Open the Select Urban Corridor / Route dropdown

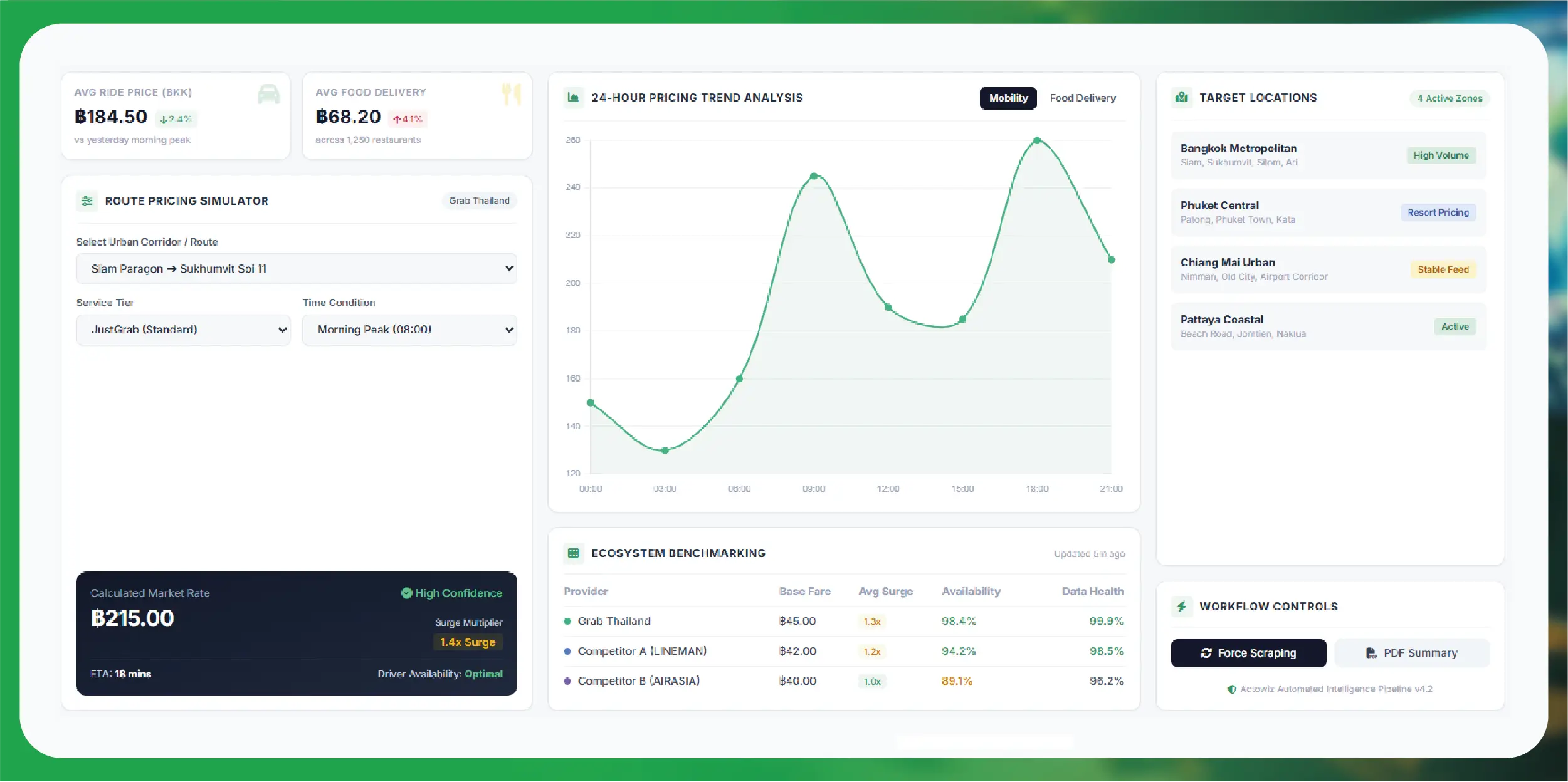(297, 269)
